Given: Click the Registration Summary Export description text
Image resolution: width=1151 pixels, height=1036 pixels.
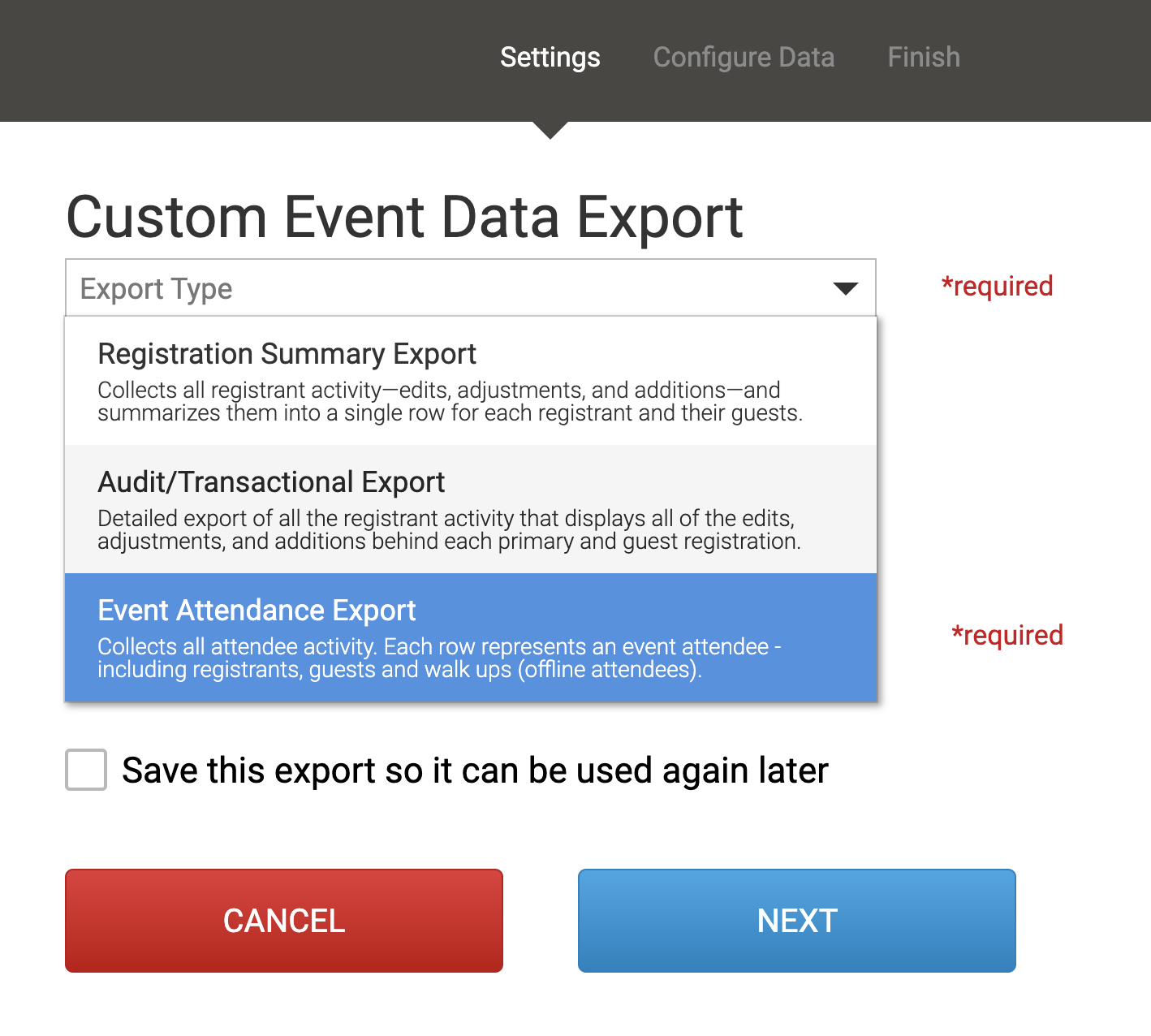Looking at the screenshot, I should [x=450, y=402].
